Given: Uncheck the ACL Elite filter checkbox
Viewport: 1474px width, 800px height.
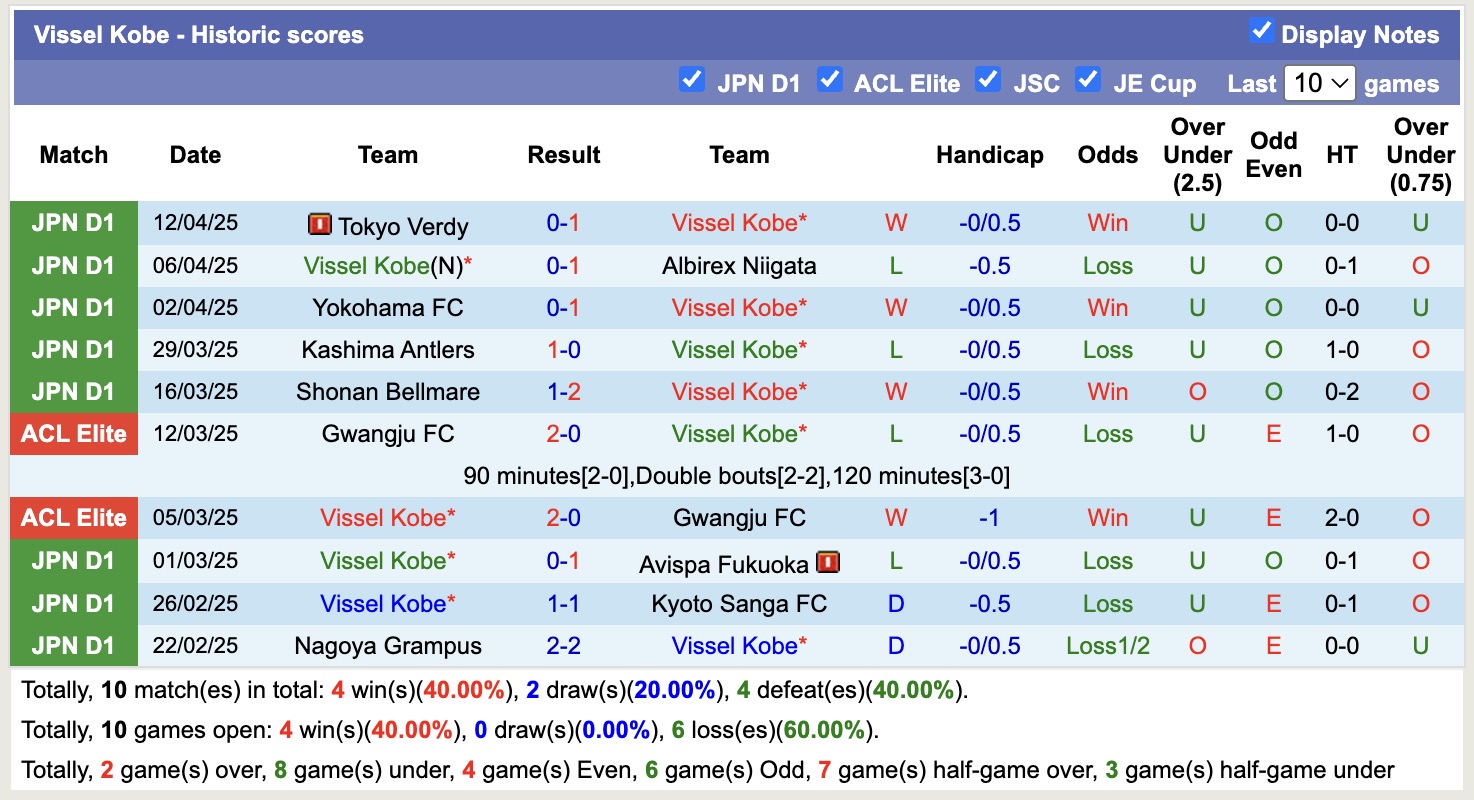Looking at the screenshot, I should click(x=829, y=79).
